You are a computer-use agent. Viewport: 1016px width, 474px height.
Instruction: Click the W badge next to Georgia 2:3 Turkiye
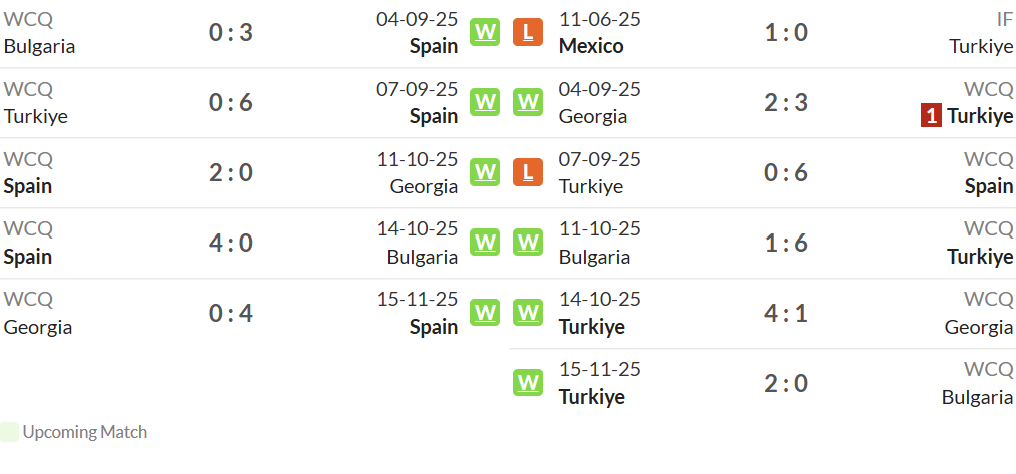pos(528,102)
